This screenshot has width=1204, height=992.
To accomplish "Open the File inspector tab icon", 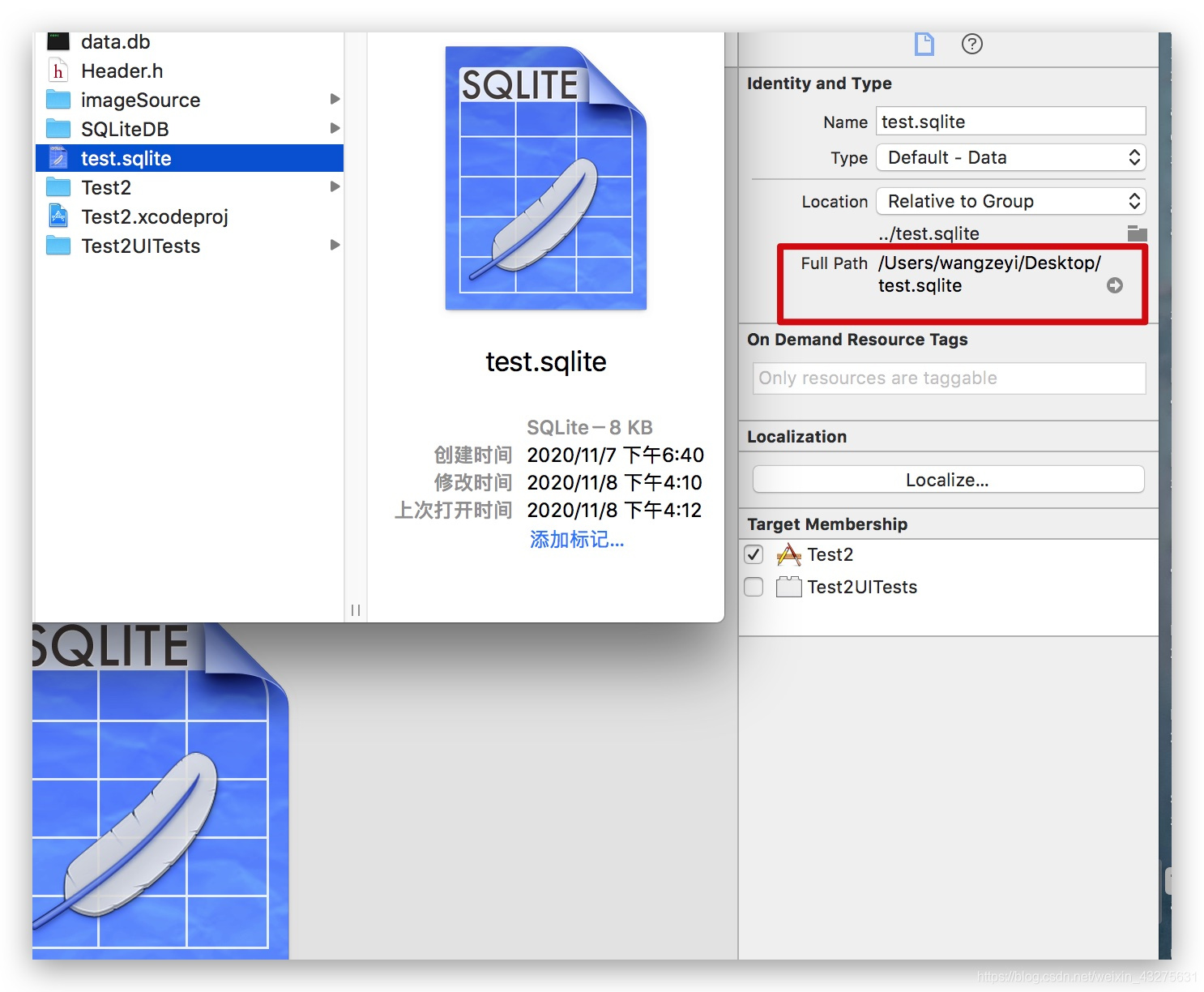I will coord(924,44).
